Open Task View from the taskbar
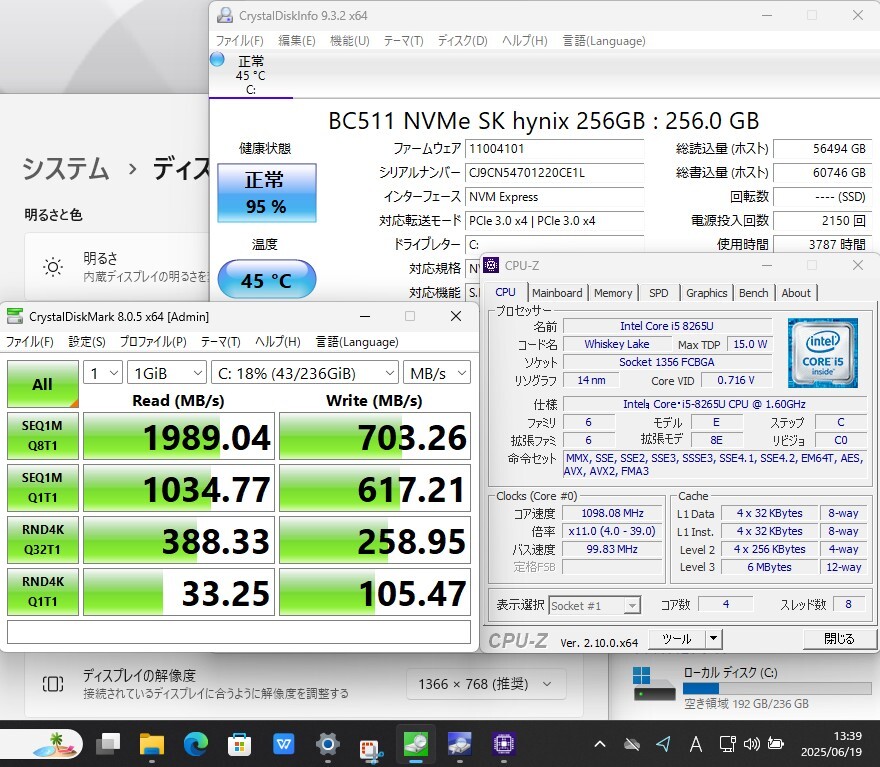Image resolution: width=880 pixels, height=767 pixels. (108, 745)
